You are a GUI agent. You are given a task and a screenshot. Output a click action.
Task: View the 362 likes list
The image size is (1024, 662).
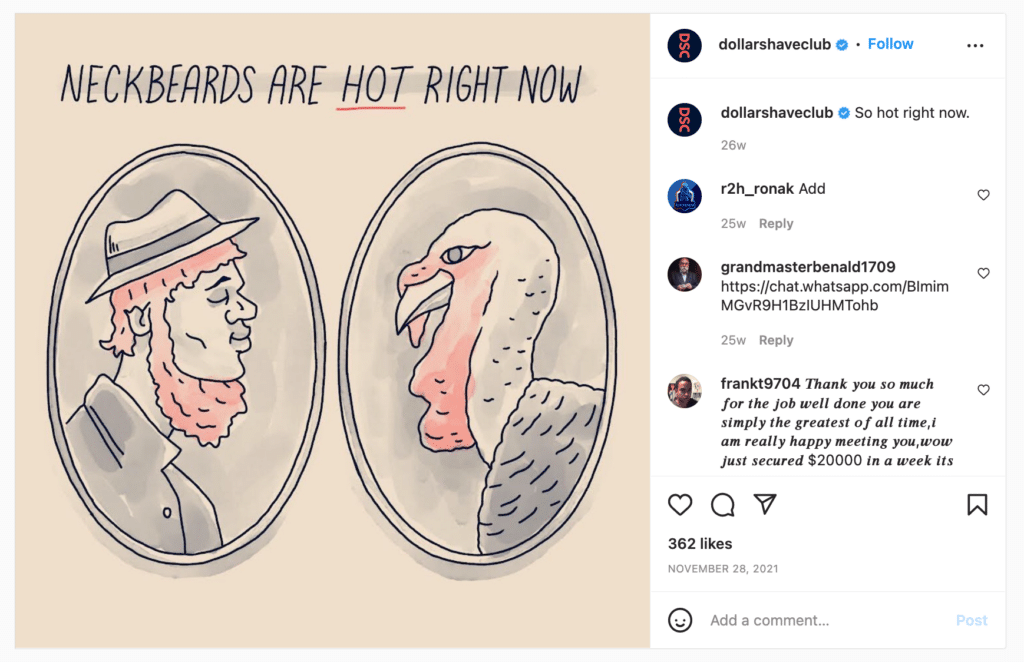click(x=700, y=544)
